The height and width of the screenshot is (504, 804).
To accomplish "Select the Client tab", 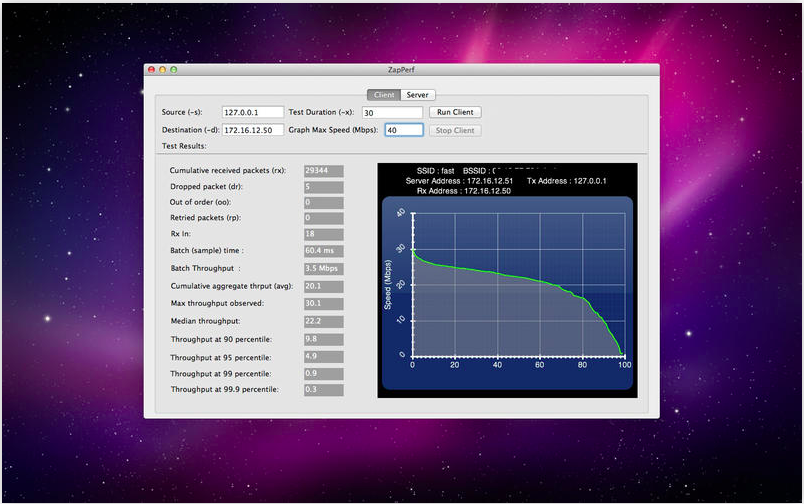I will pyautogui.click(x=384, y=95).
